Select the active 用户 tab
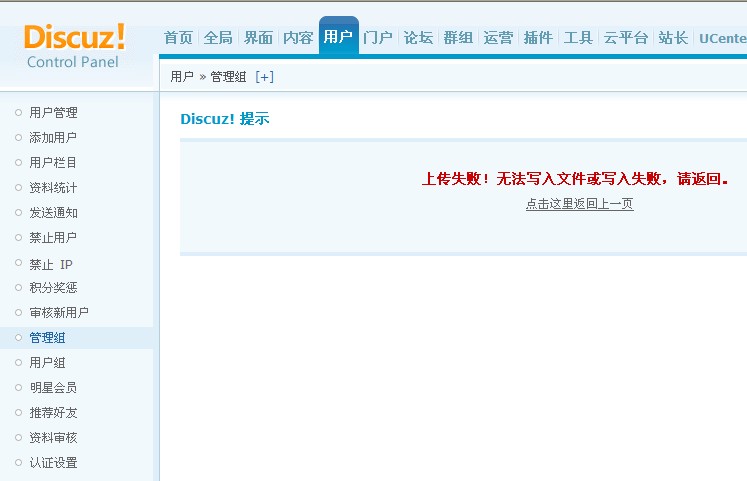The height and width of the screenshot is (481, 747). 338,36
